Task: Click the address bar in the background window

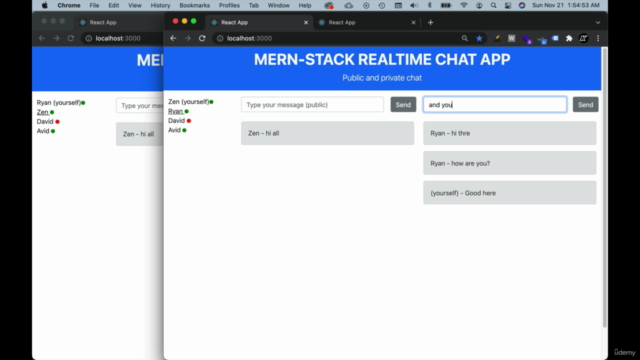Action: coord(122,38)
